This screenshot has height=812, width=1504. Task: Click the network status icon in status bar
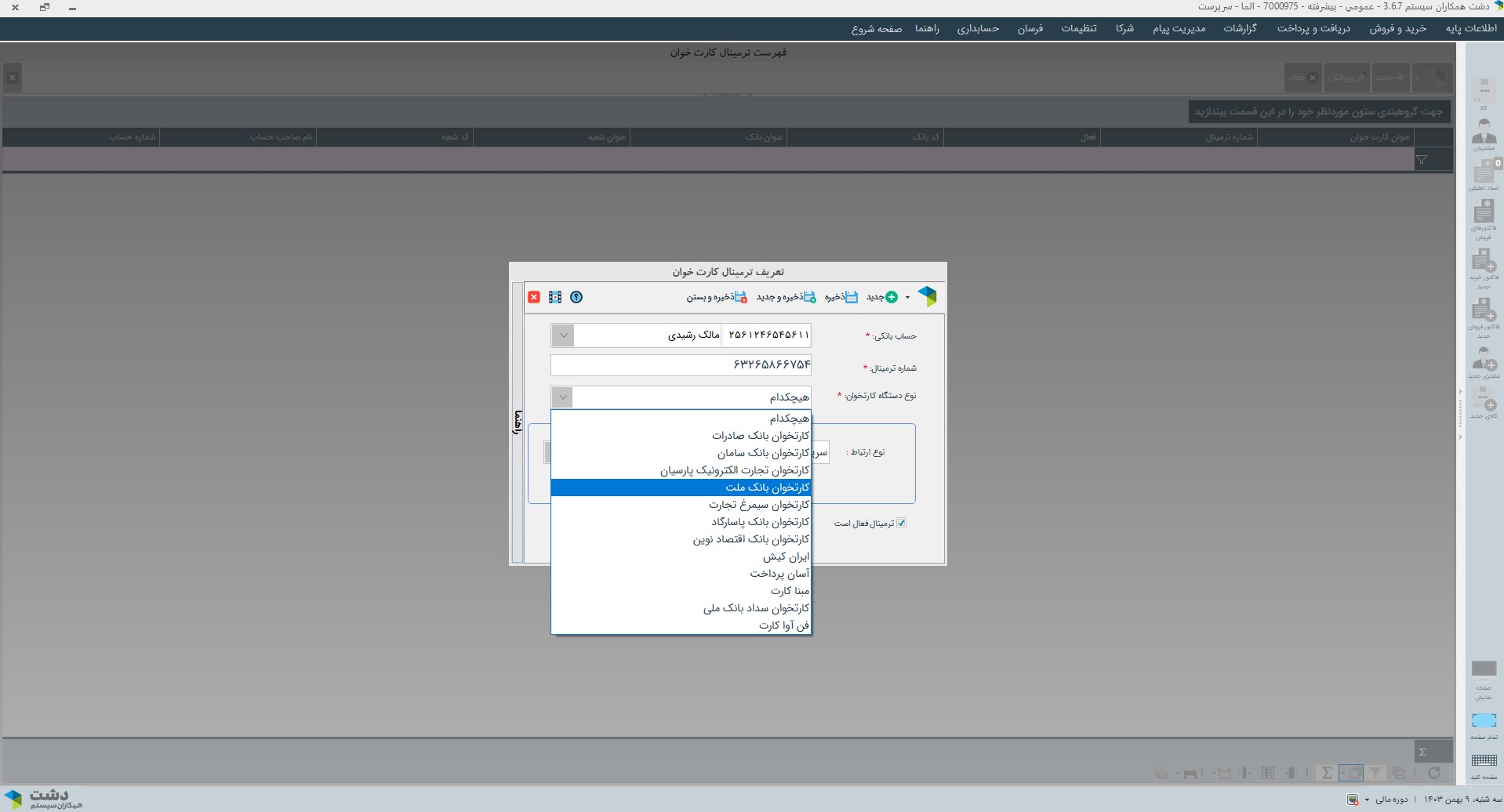1353,799
